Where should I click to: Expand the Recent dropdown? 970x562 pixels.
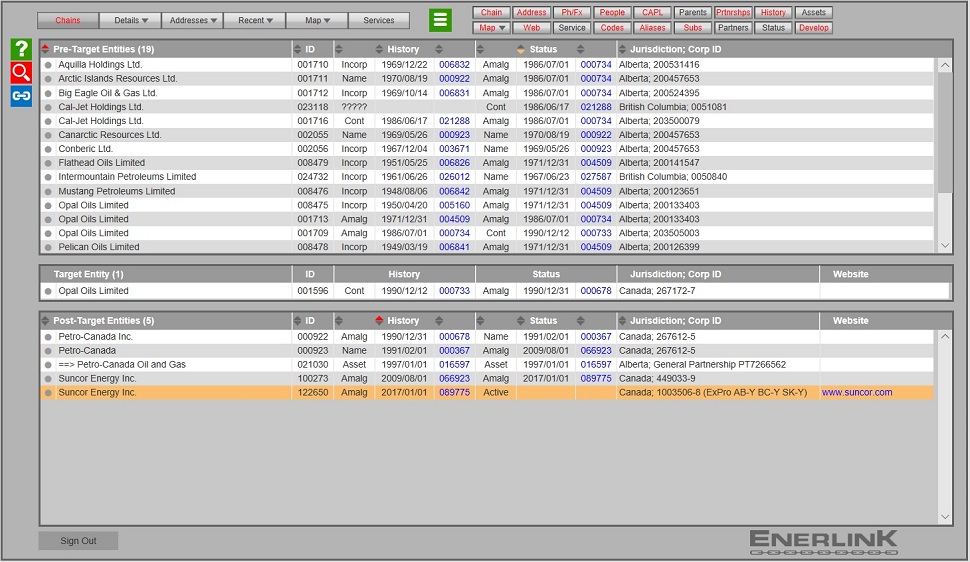point(255,20)
